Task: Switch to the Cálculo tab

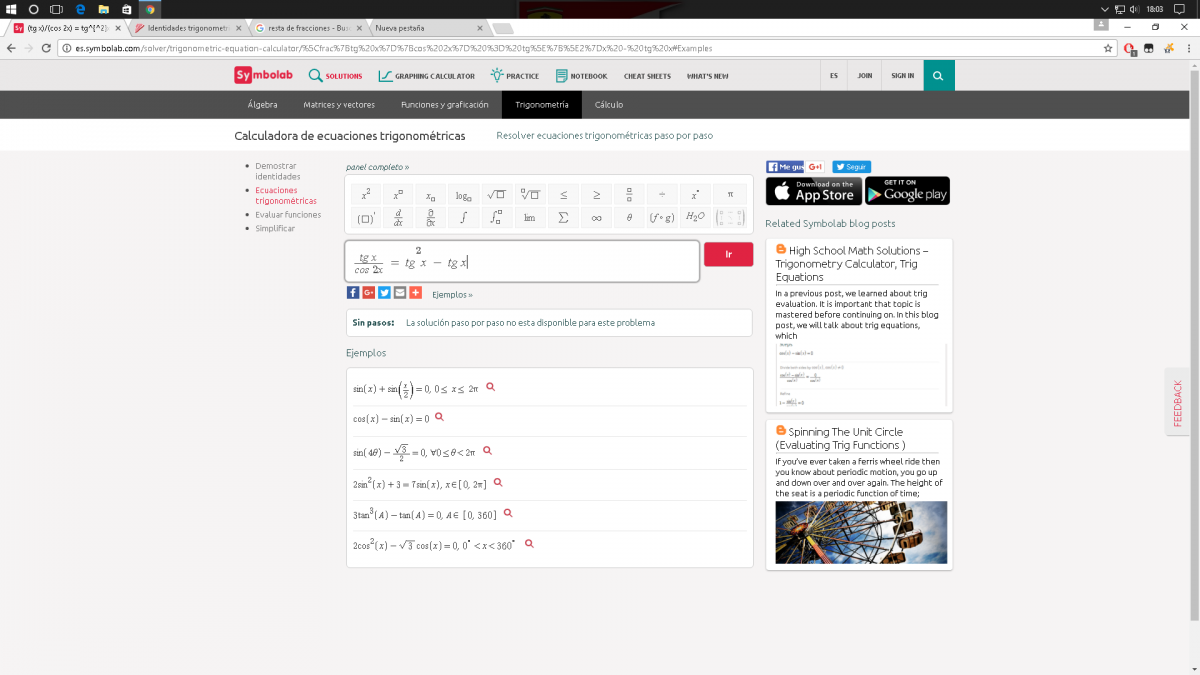Action: click(608, 105)
